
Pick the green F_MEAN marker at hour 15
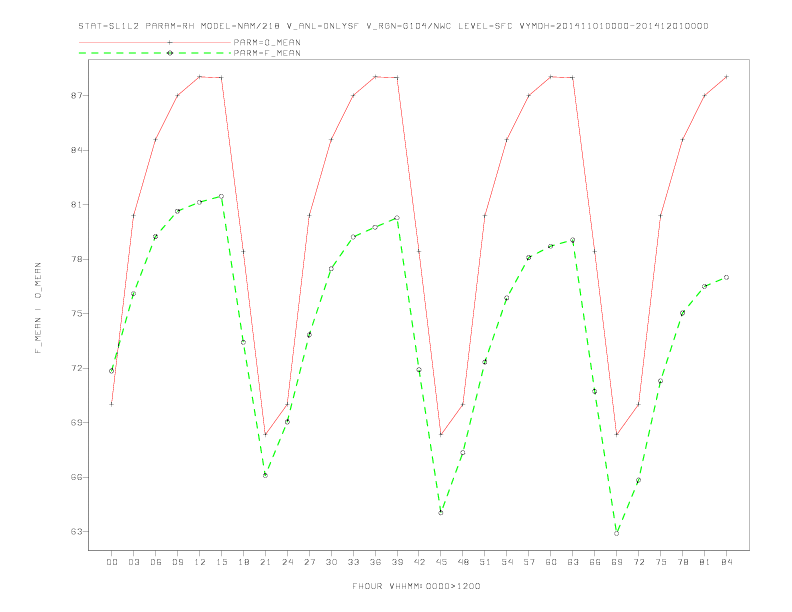221,196
